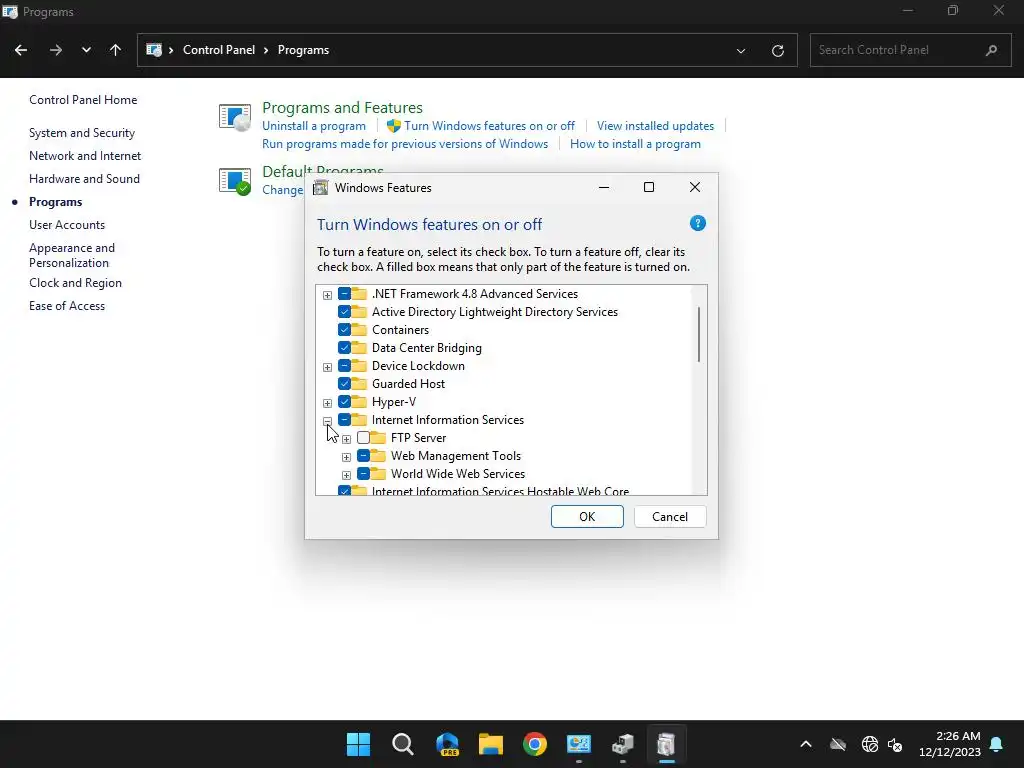This screenshot has height=768, width=1024.
Task: Open System and Security category
Action: tap(82, 133)
